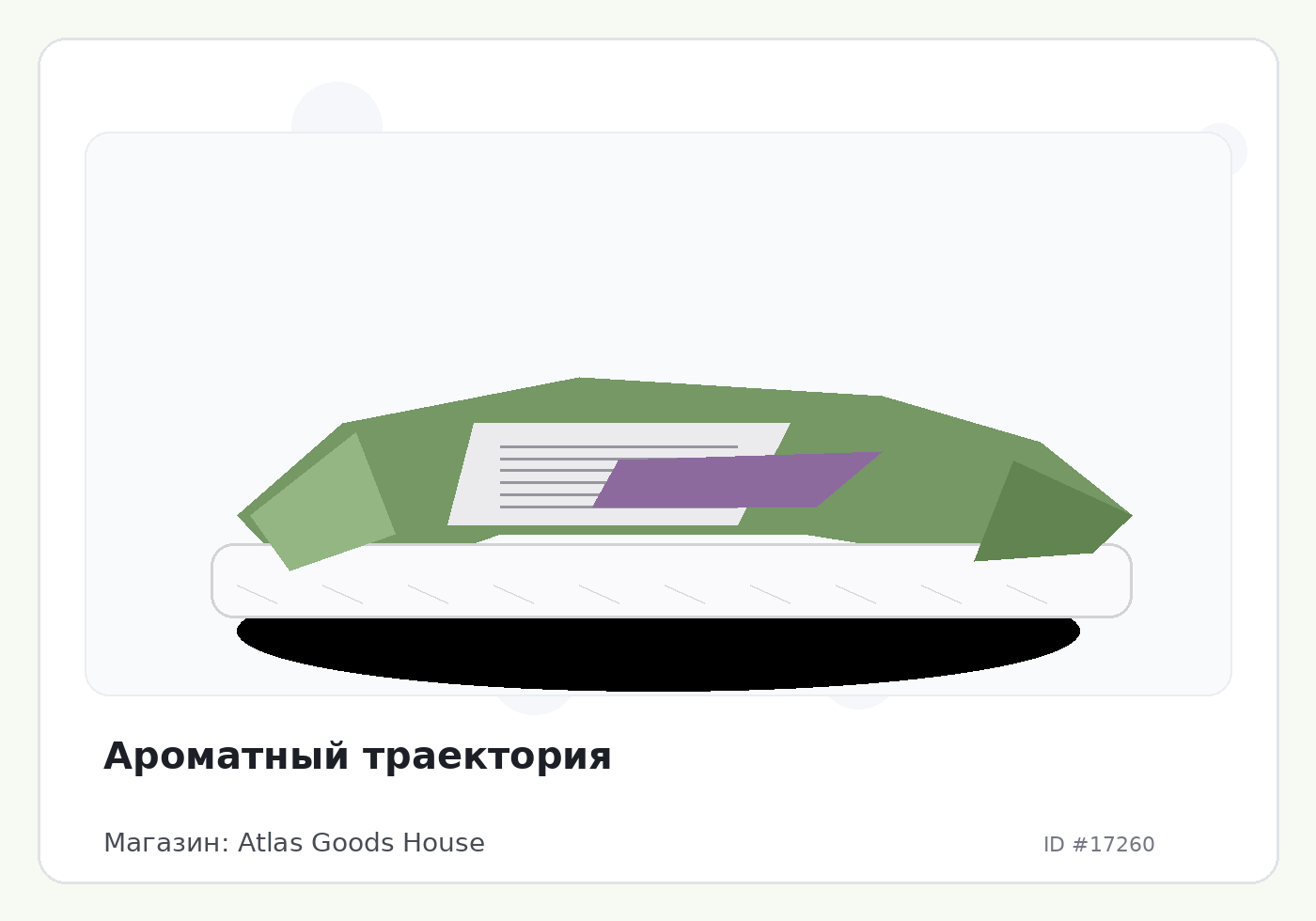Click the small decorative circle top right
1316x921 pixels.
click(x=1233, y=141)
